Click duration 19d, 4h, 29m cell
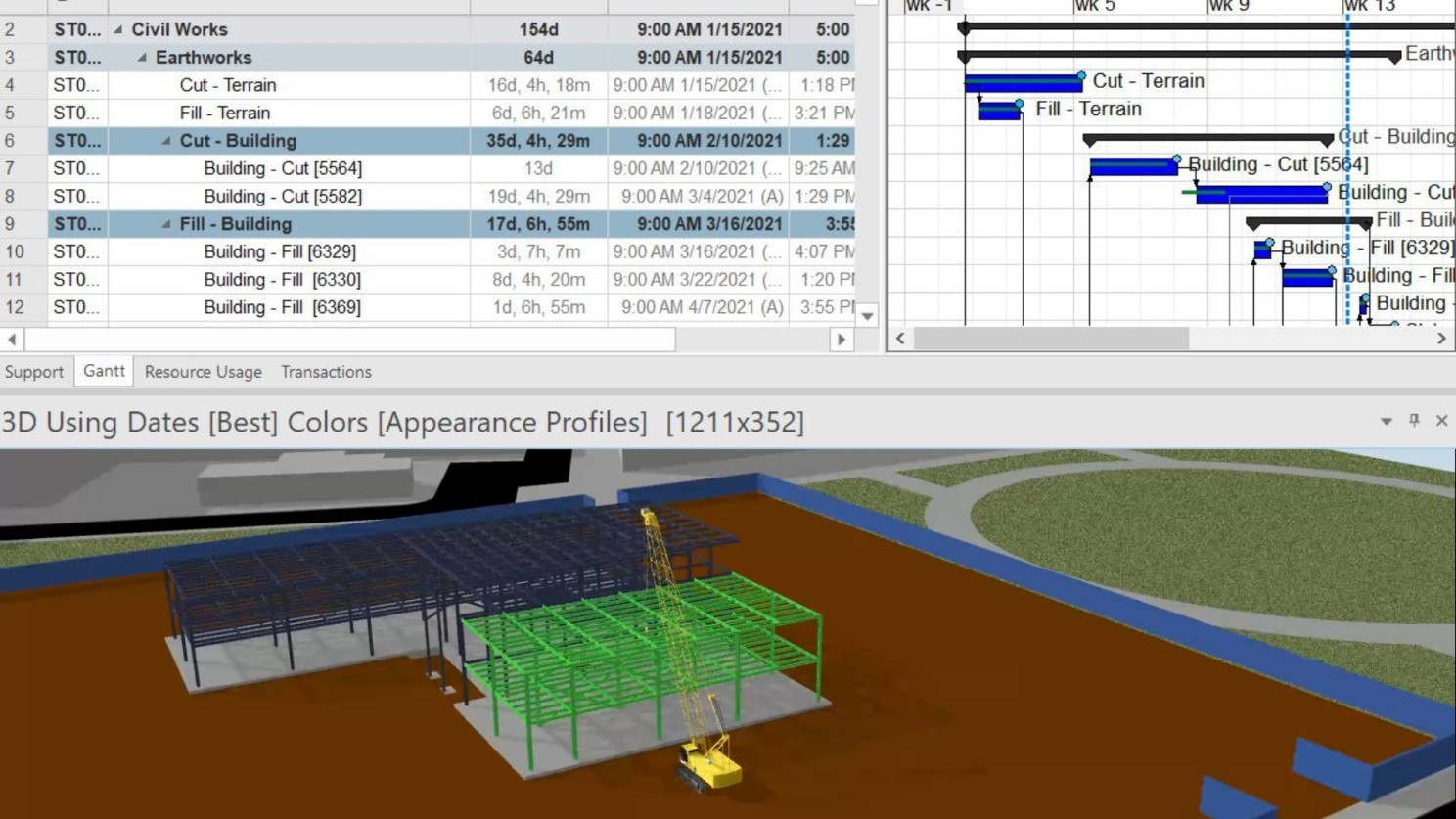Viewport: 1456px width, 819px height. [x=538, y=196]
